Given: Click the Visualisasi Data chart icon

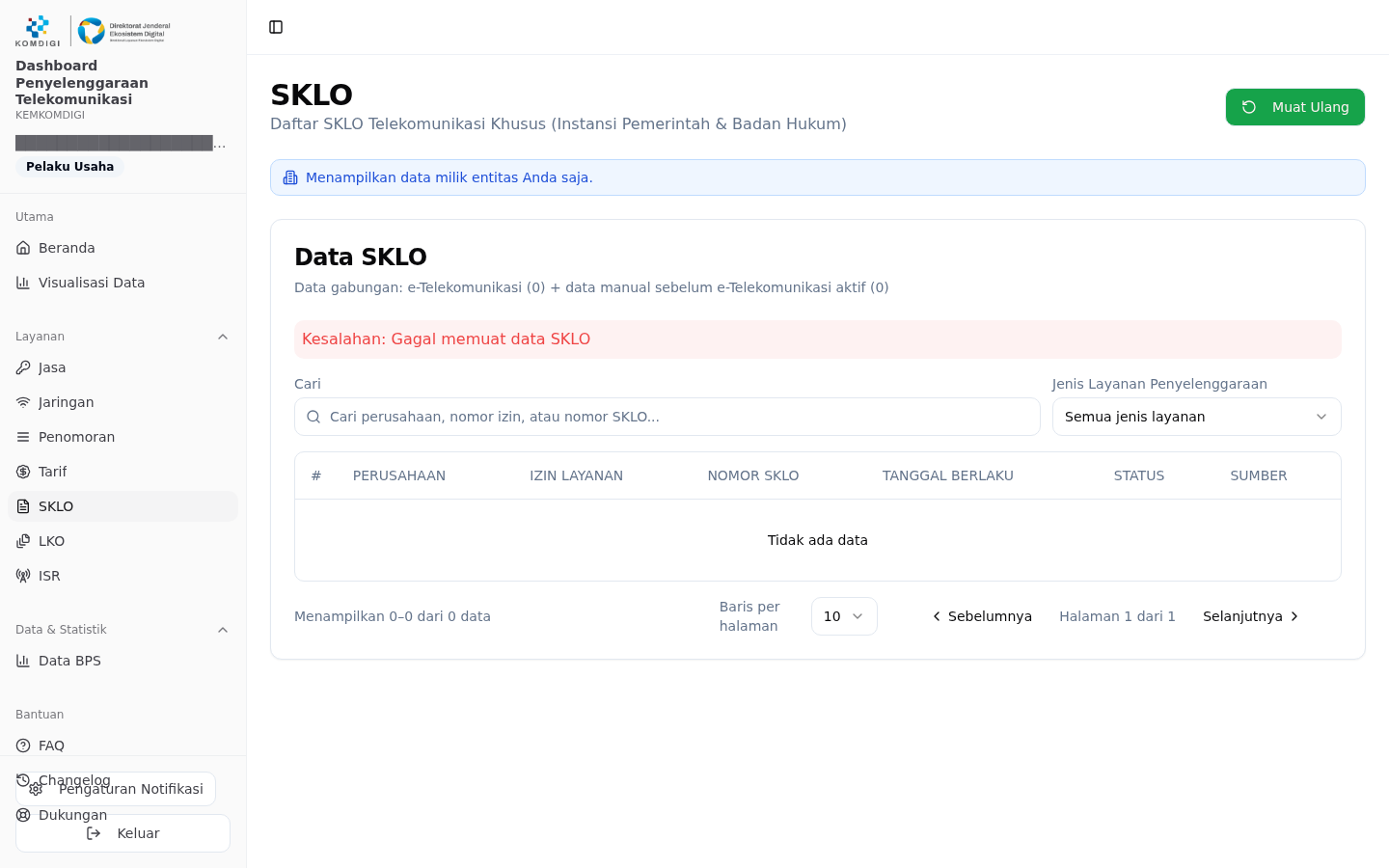Looking at the screenshot, I should [x=23, y=283].
